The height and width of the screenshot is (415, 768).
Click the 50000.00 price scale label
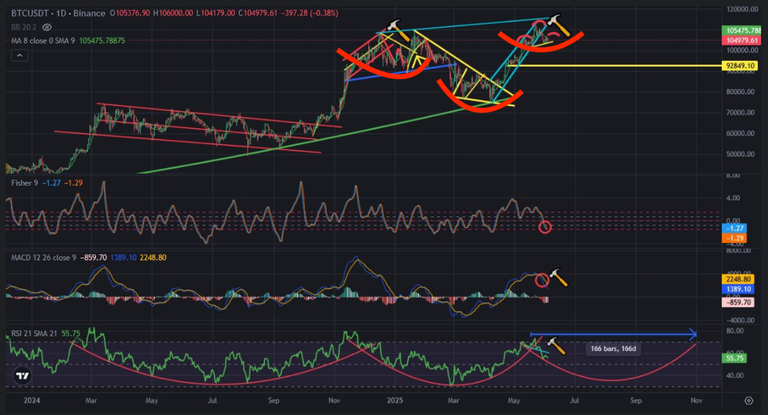pyautogui.click(x=740, y=154)
